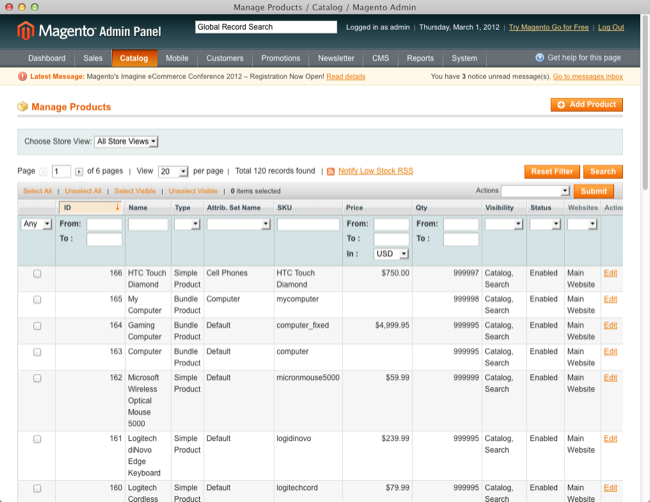Click the Magento logo icon
650x502 pixels.
[x=25, y=31]
